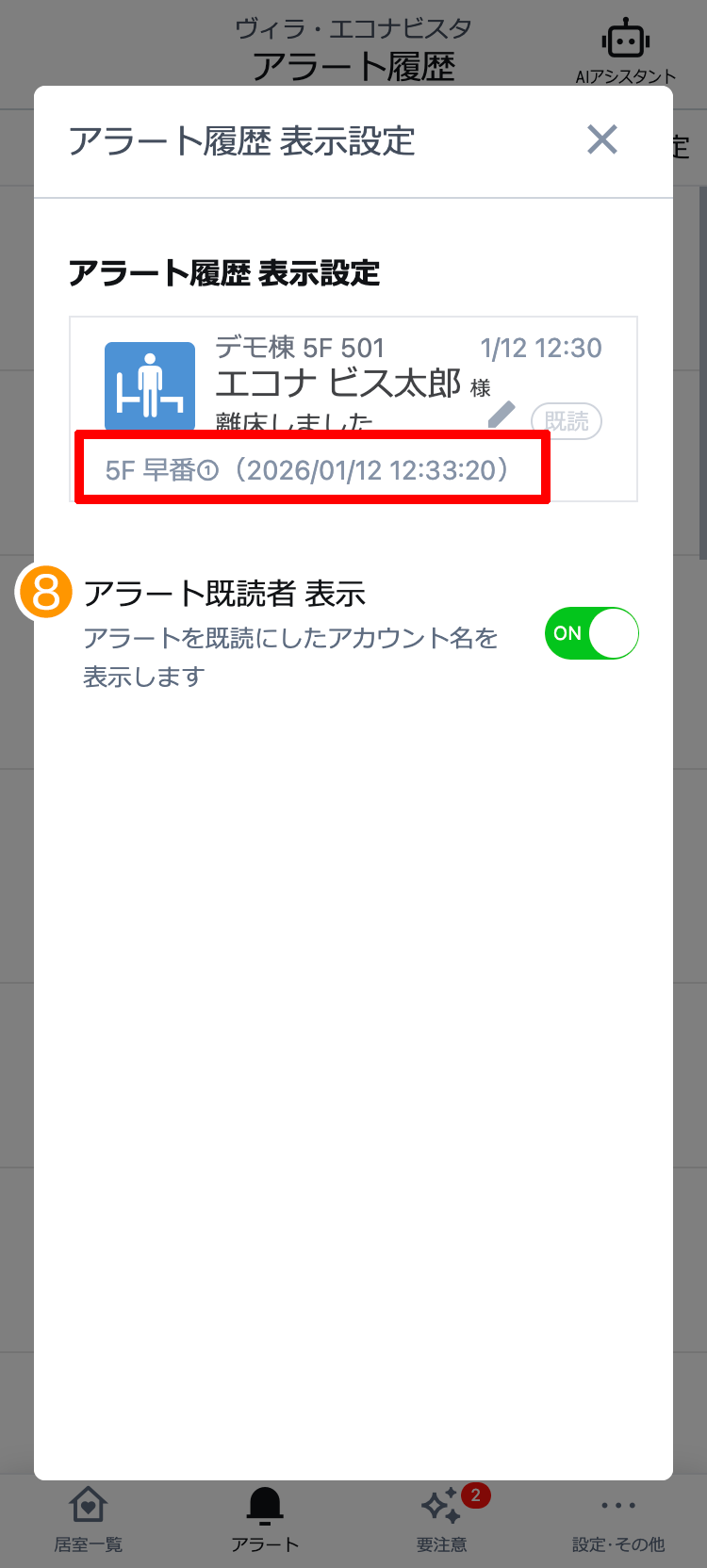Click the three-dots more icon
The height and width of the screenshot is (1568, 707).
tap(618, 1505)
